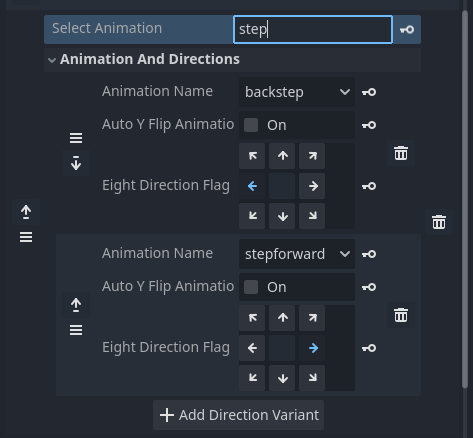Click outer trash icon to delete animation entry
The width and height of the screenshot is (473, 438).
point(439,222)
